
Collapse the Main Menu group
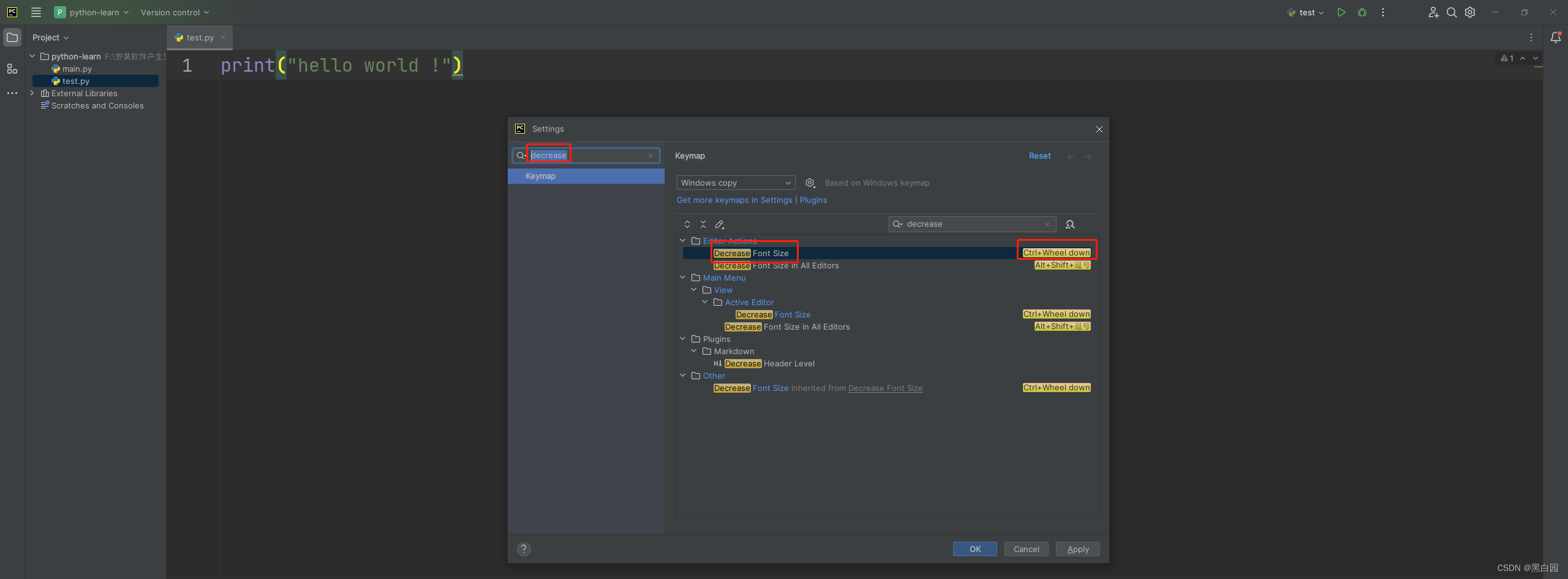click(683, 278)
